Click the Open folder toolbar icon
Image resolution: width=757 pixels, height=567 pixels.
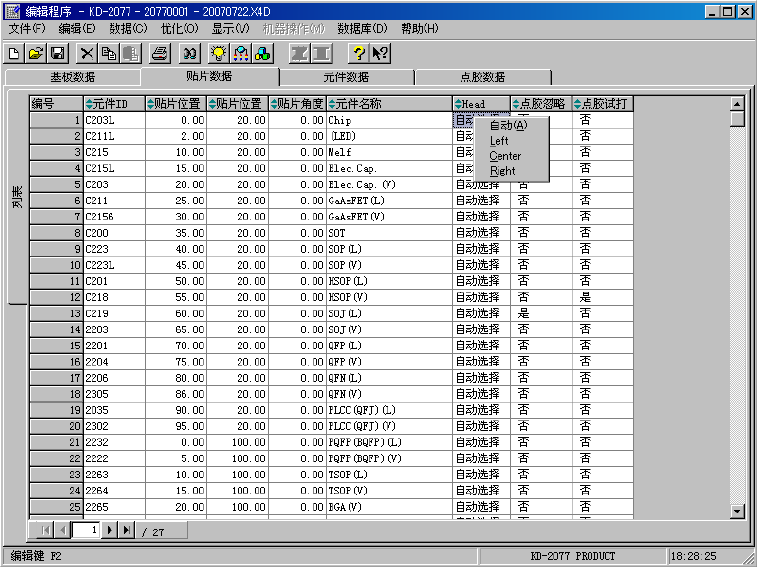[36, 54]
